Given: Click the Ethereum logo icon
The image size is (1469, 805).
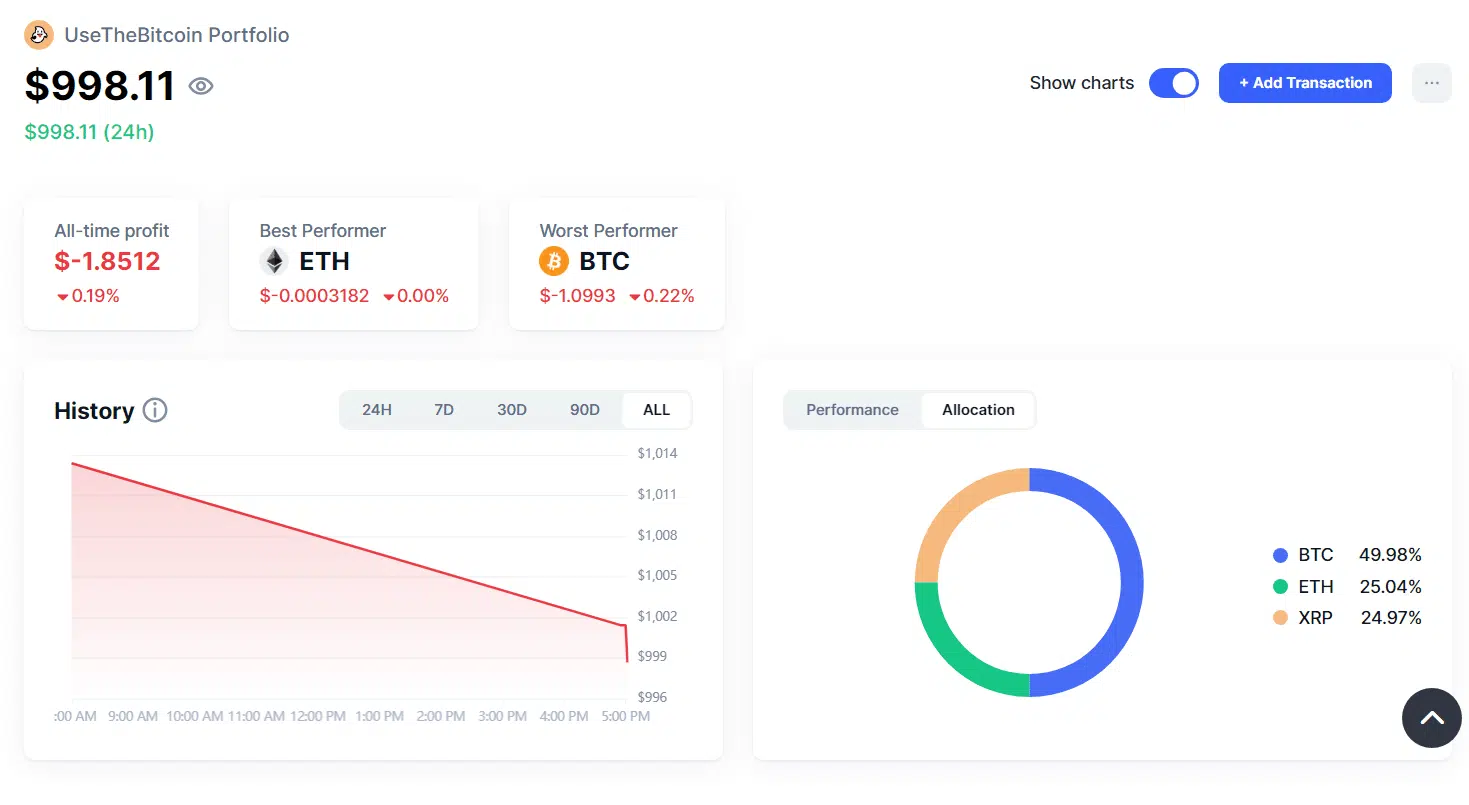Looking at the screenshot, I should 273,261.
